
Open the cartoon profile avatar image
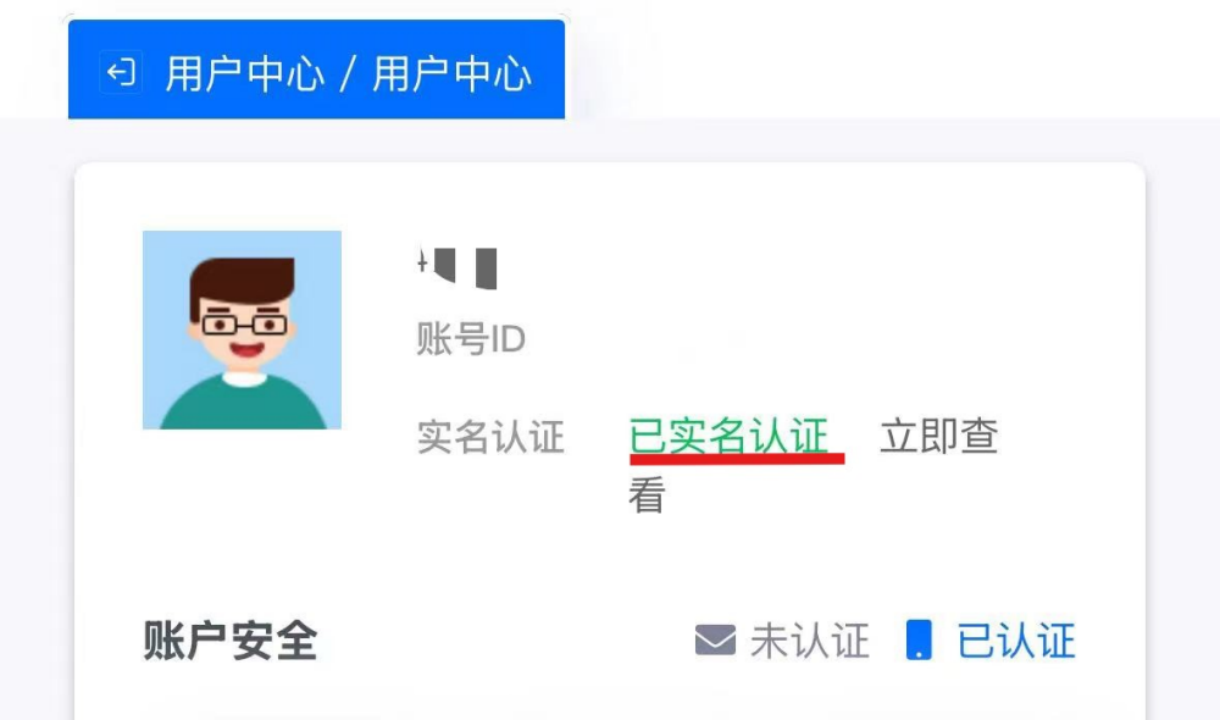(x=241, y=330)
